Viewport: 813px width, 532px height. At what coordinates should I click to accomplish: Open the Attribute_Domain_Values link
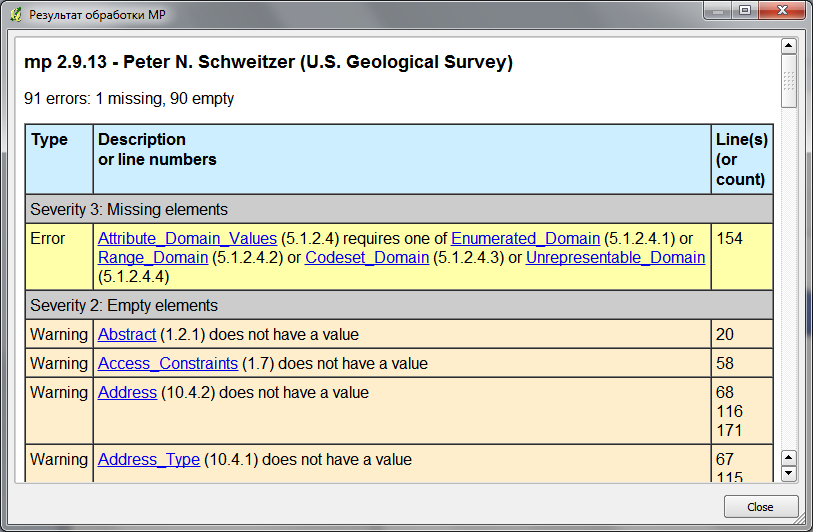tap(187, 239)
